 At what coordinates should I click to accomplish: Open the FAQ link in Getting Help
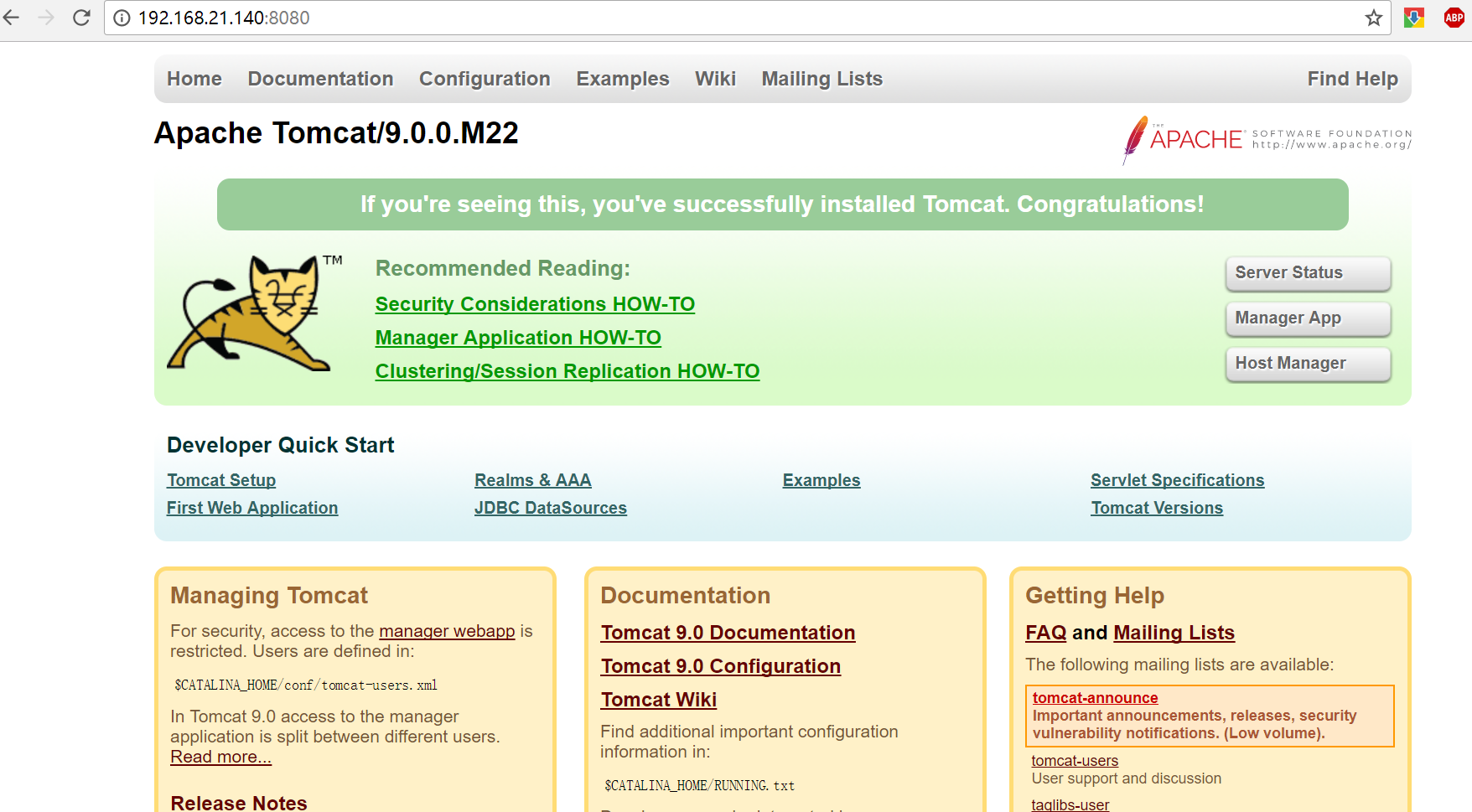[1046, 633]
